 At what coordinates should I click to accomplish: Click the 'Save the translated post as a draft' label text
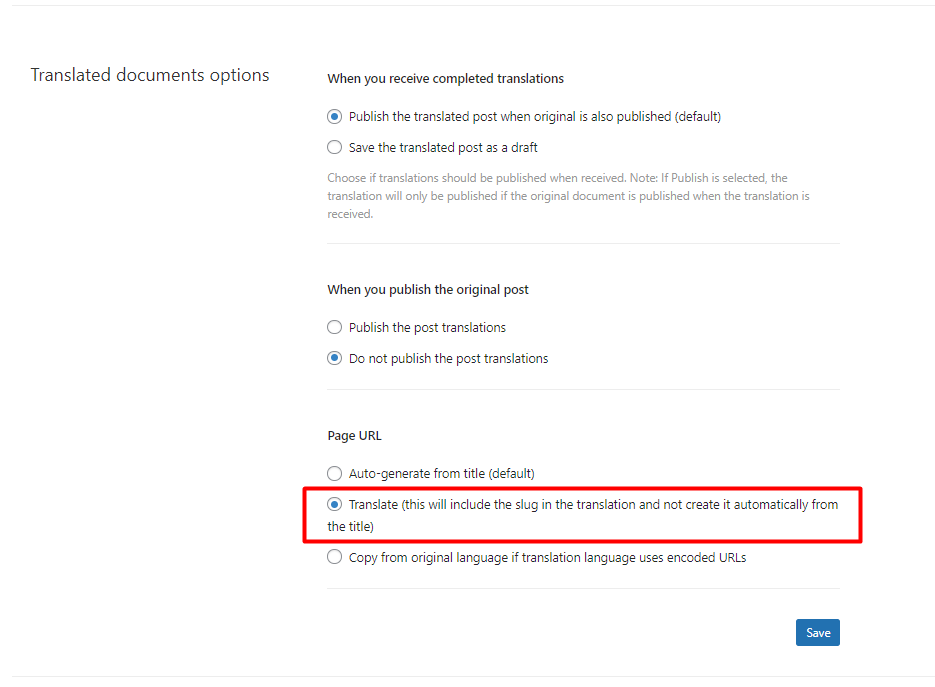(x=443, y=147)
